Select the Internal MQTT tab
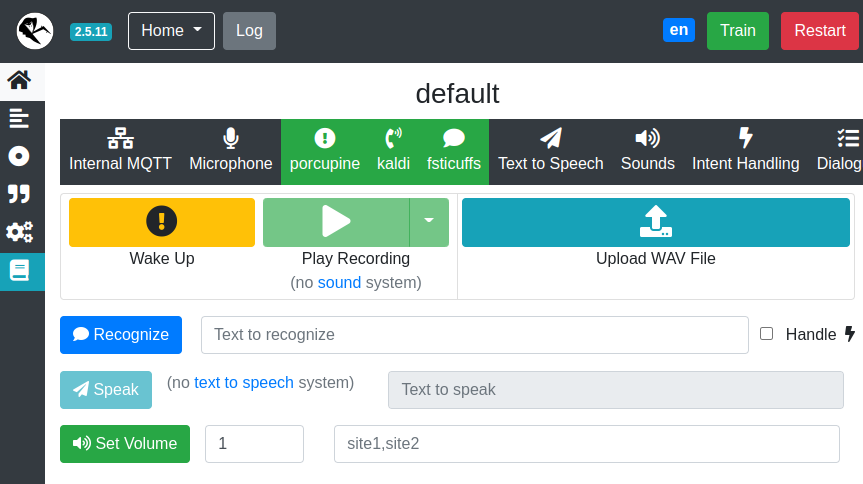The image size is (863, 484). [120, 152]
